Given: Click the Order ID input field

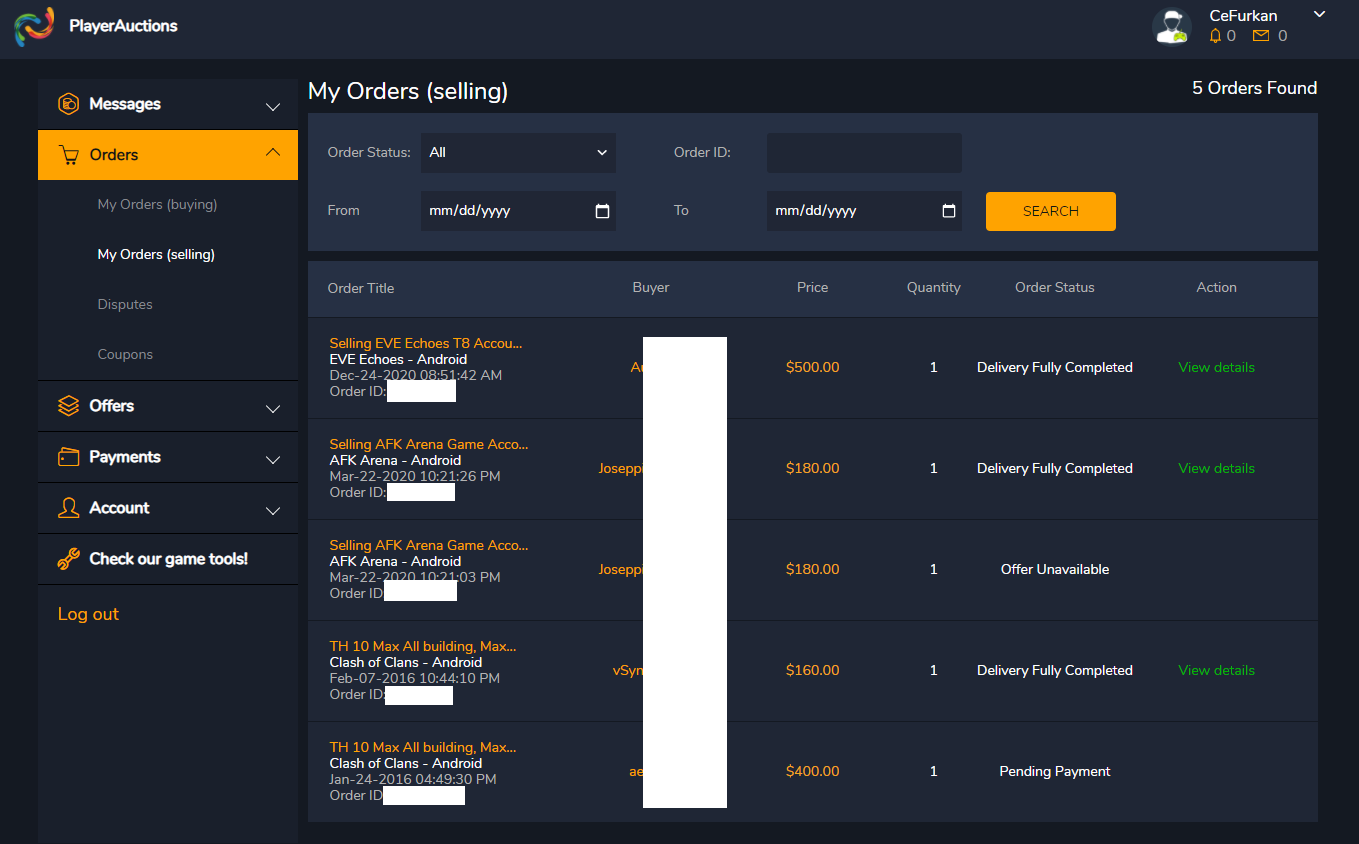Looking at the screenshot, I should click(864, 153).
